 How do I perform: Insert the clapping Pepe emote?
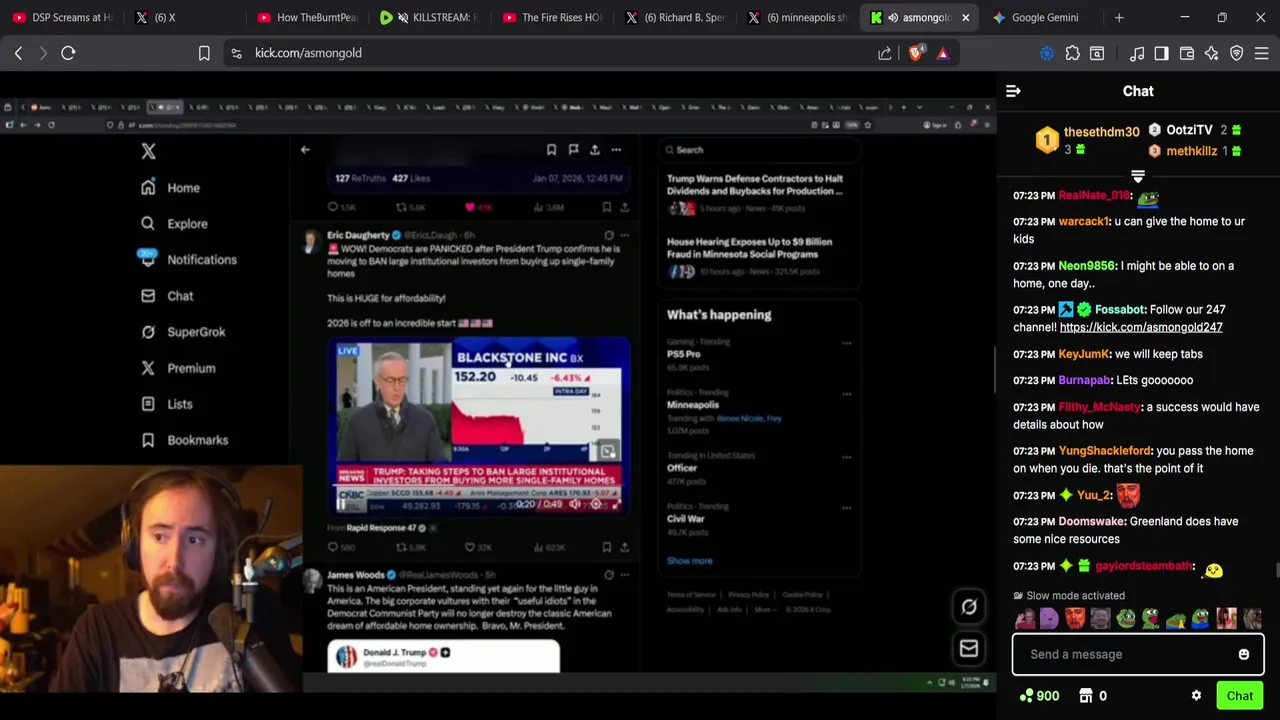[1126, 619]
